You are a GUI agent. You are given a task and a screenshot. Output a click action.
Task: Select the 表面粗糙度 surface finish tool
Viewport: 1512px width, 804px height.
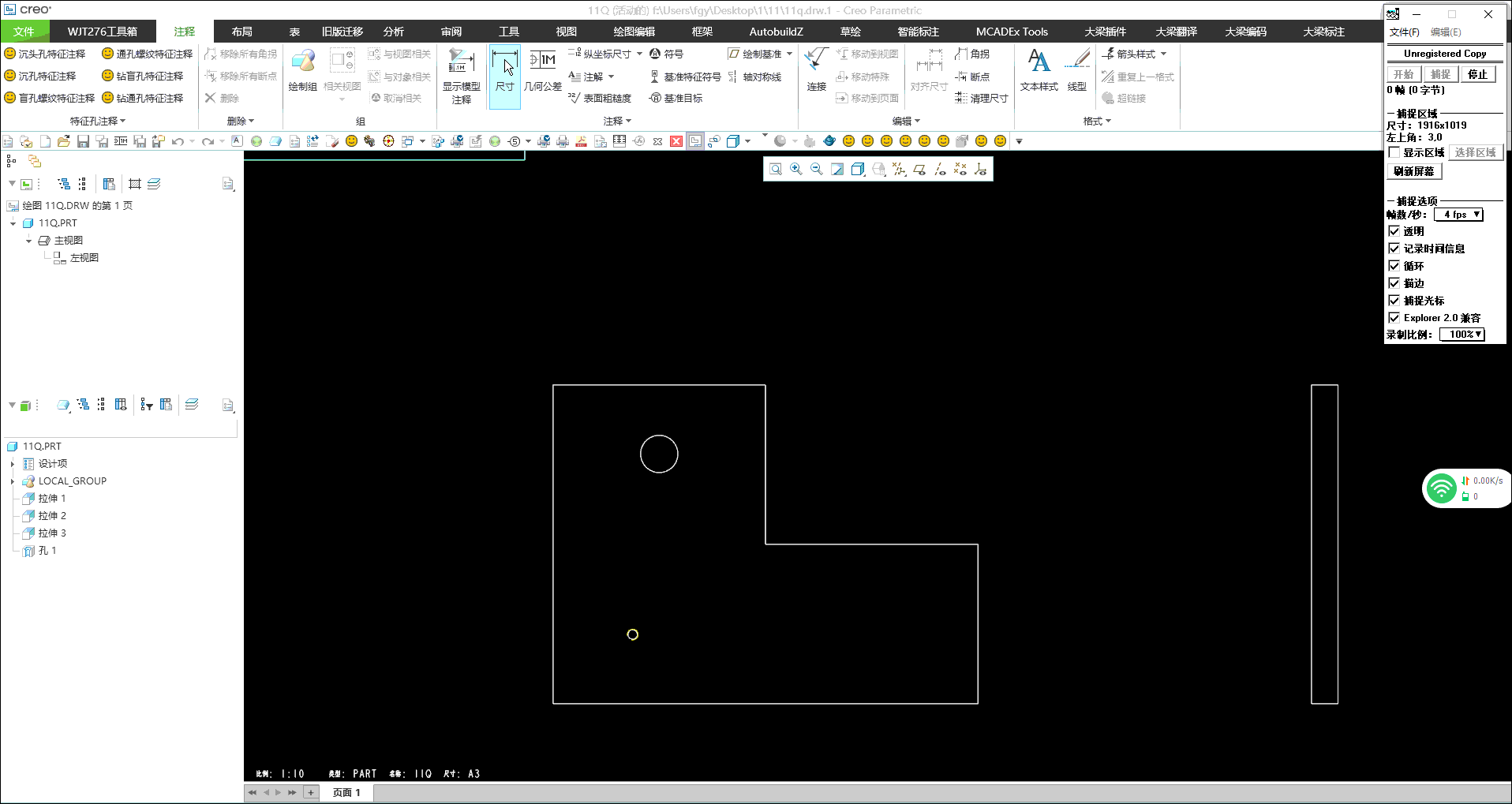tap(600, 99)
